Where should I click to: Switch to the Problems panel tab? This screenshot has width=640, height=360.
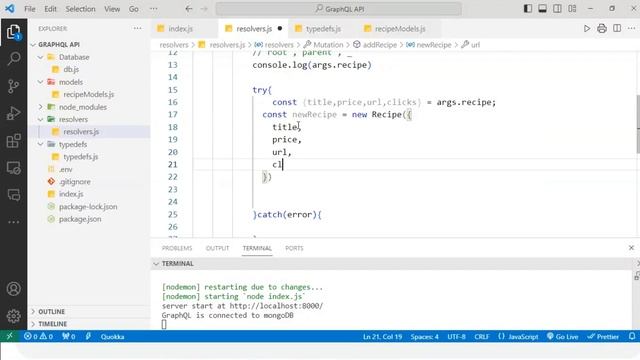pos(177,248)
